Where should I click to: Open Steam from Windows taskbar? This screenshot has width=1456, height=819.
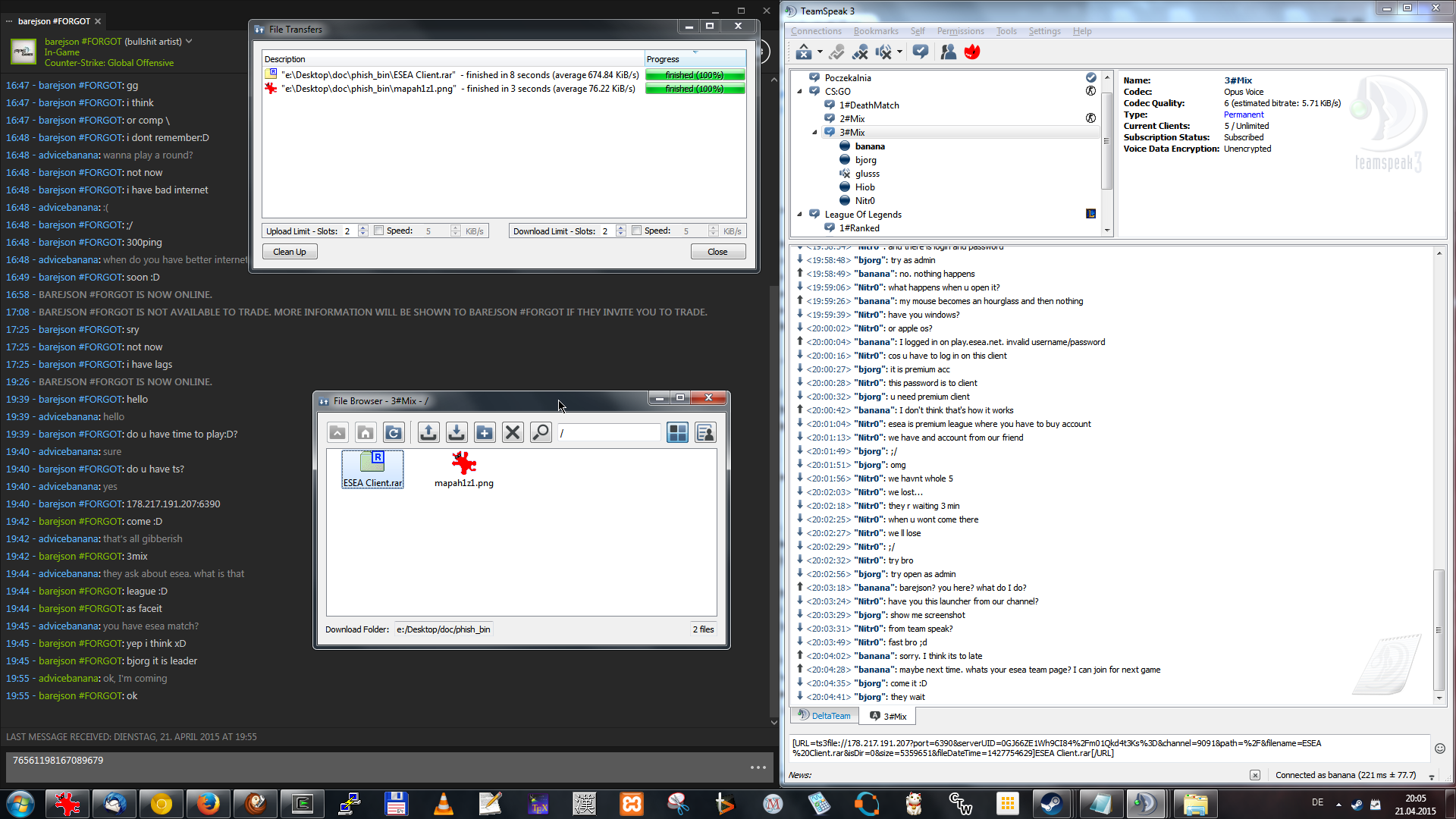1051,804
